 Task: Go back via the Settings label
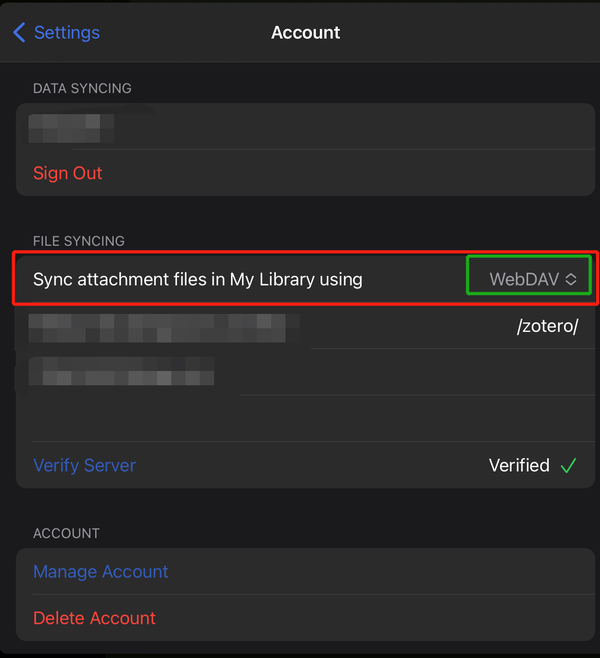[x=67, y=33]
